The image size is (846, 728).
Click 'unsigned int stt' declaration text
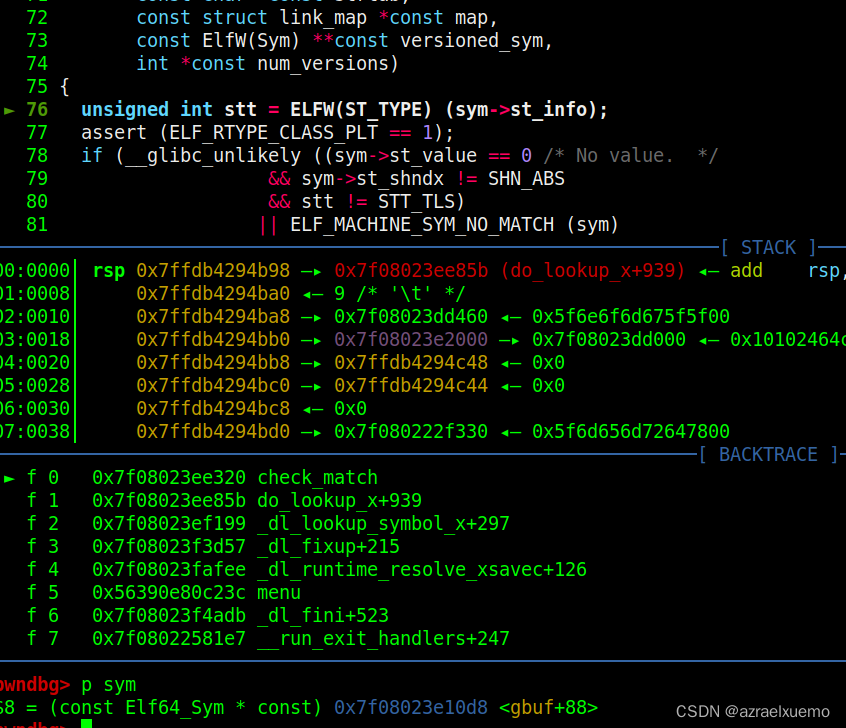coord(169,110)
